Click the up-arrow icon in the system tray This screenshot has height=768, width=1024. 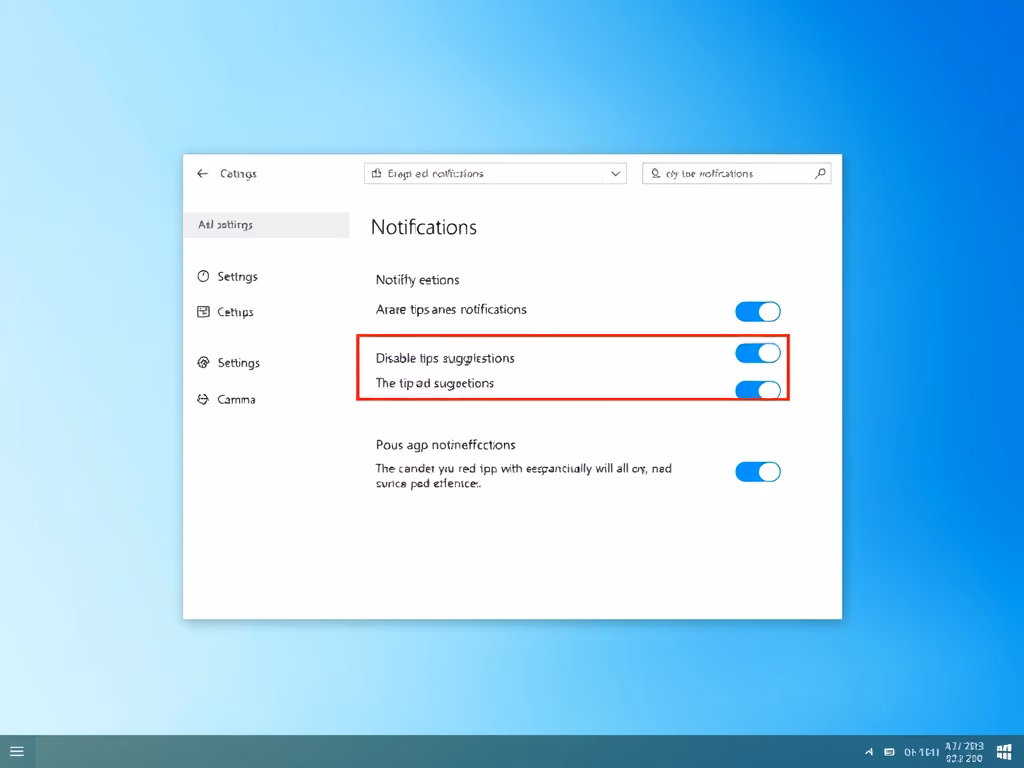tap(868, 752)
